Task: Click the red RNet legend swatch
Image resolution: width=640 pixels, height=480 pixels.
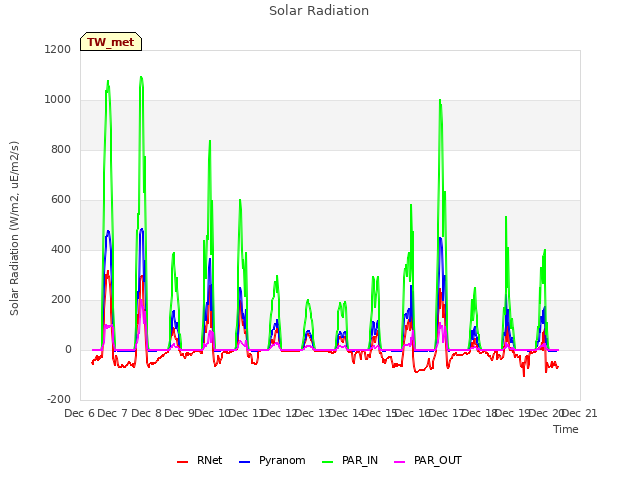Action: point(182,462)
